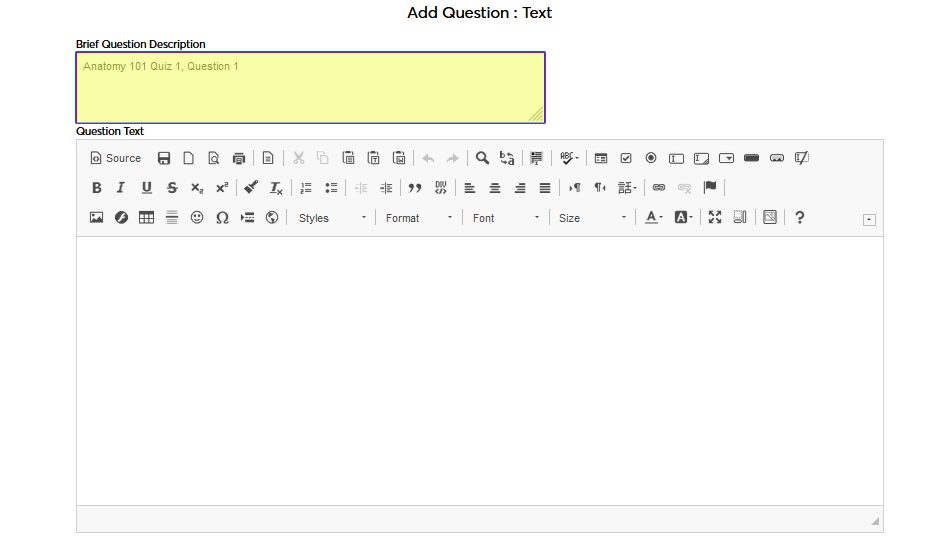Insert a Page Break for printing
Viewport: 936px width, 537px height.
point(247,218)
